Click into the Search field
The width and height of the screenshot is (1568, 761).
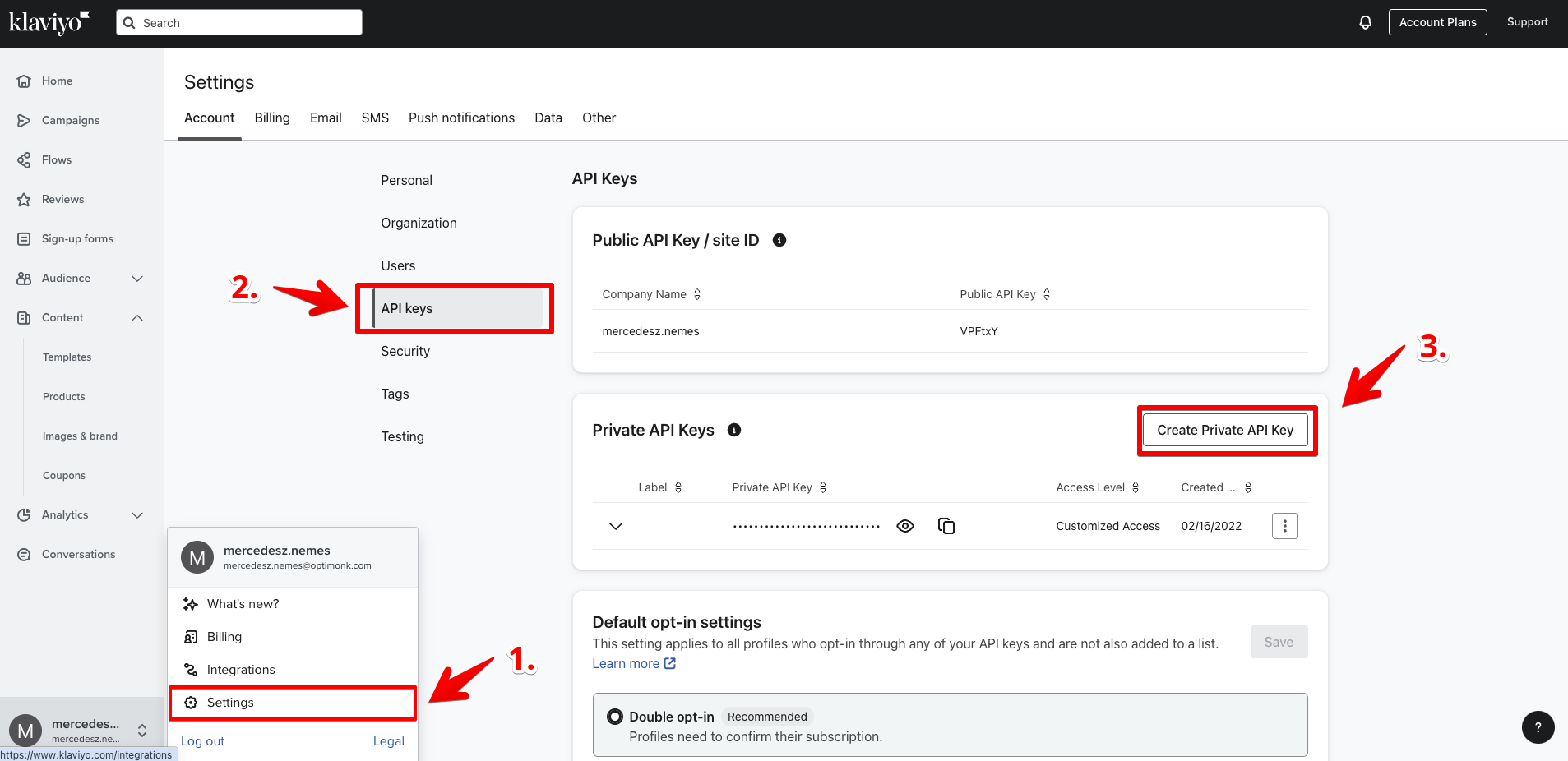[x=239, y=22]
